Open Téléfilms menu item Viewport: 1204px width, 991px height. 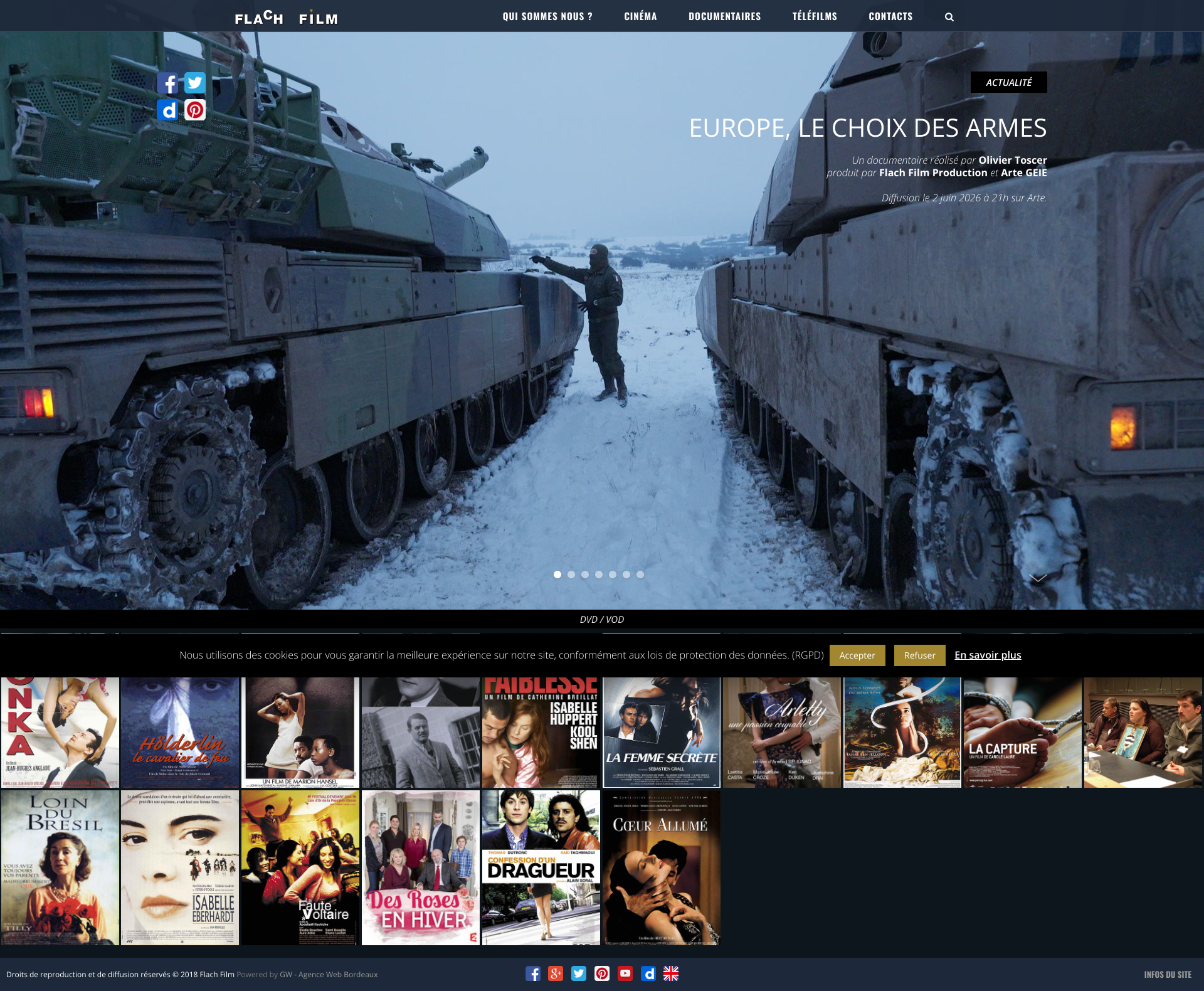pyautogui.click(x=815, y=16)
